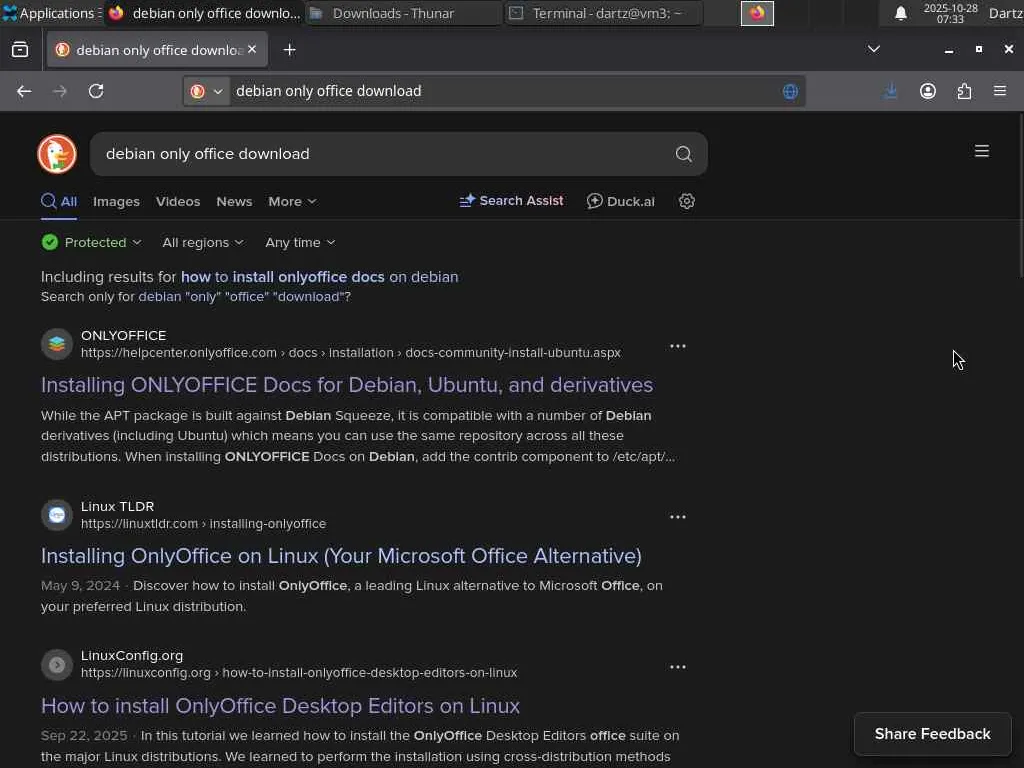Open Search Assist
The image size is (1024, 768).
click(511, 201)
